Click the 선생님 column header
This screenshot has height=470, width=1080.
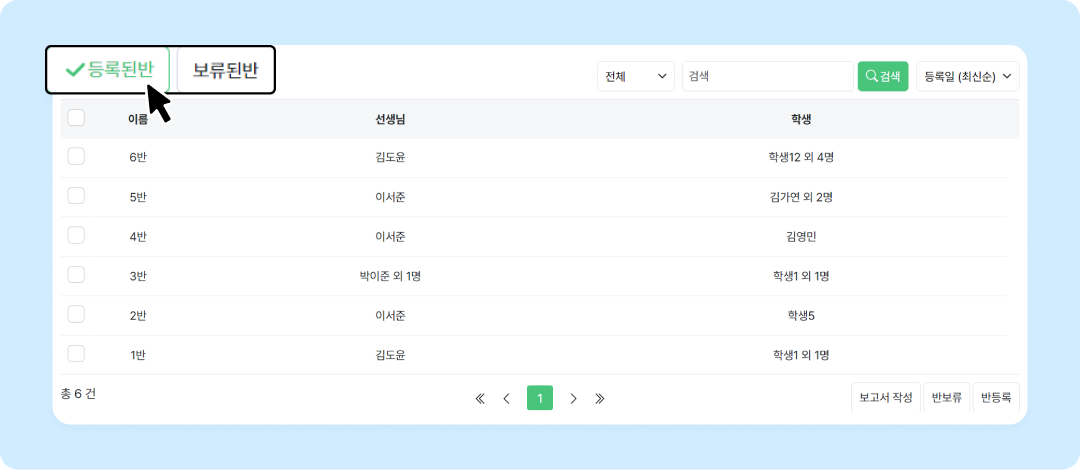pos(390,119)
